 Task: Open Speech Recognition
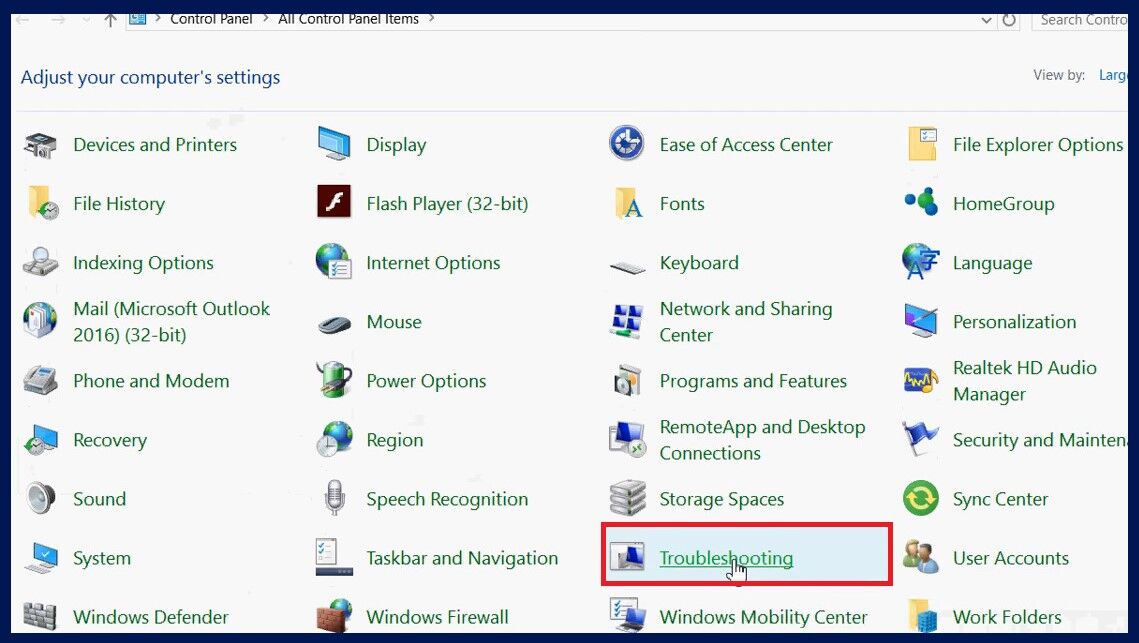pos(447,499)
